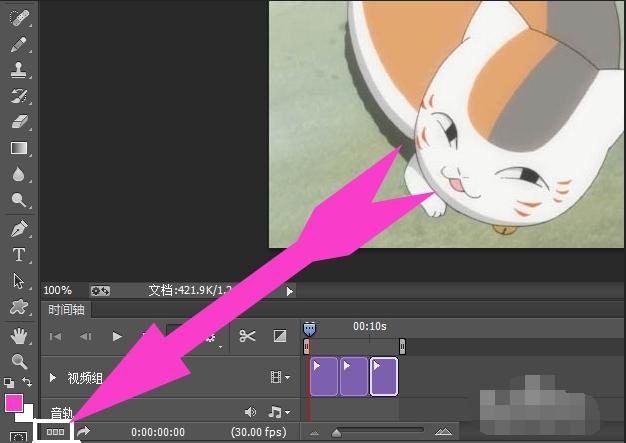Select the Healing Brush tool

pos(19,20)
